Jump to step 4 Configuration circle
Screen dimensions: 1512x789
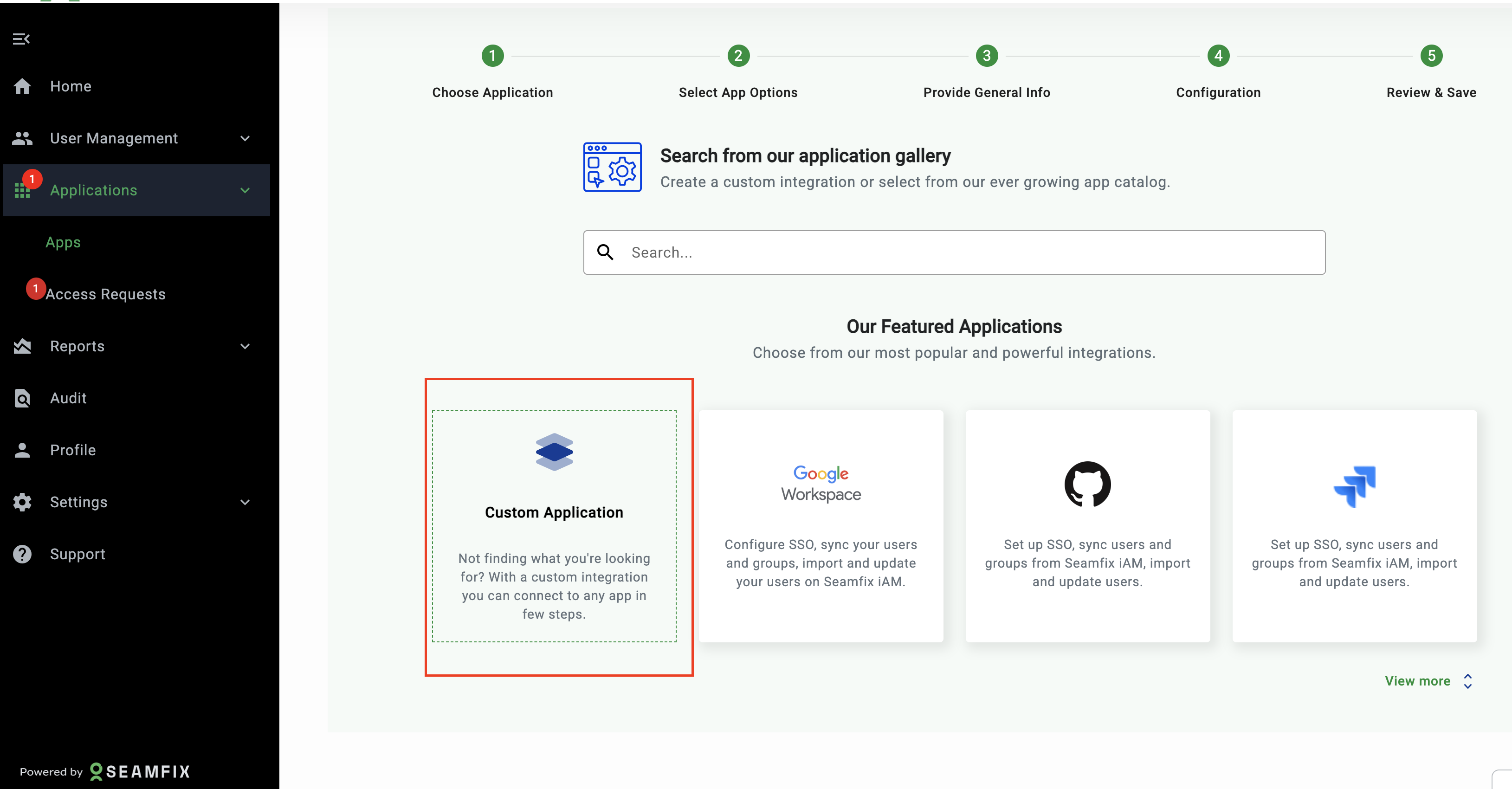pos(1218,56)
